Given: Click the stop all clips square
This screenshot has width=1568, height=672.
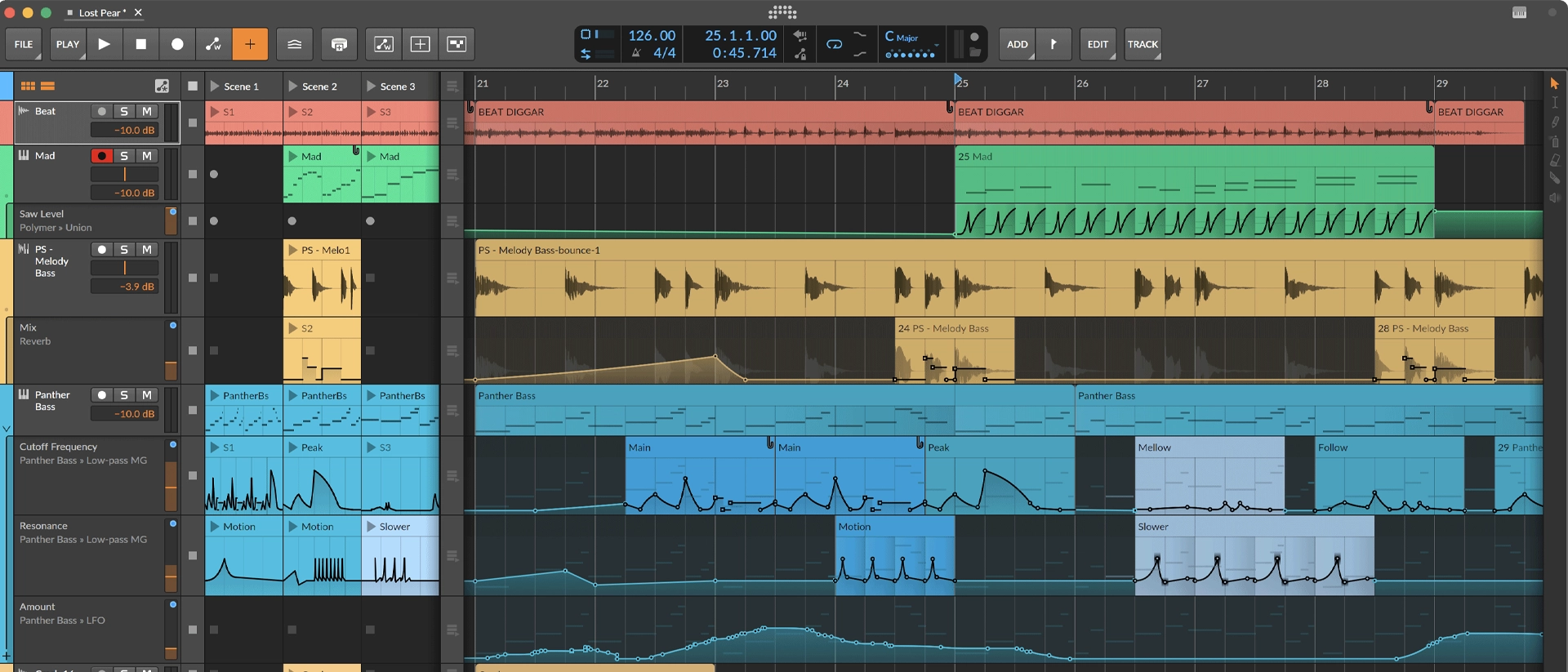Looking at the screenshot, I should [x=193, y=86].
